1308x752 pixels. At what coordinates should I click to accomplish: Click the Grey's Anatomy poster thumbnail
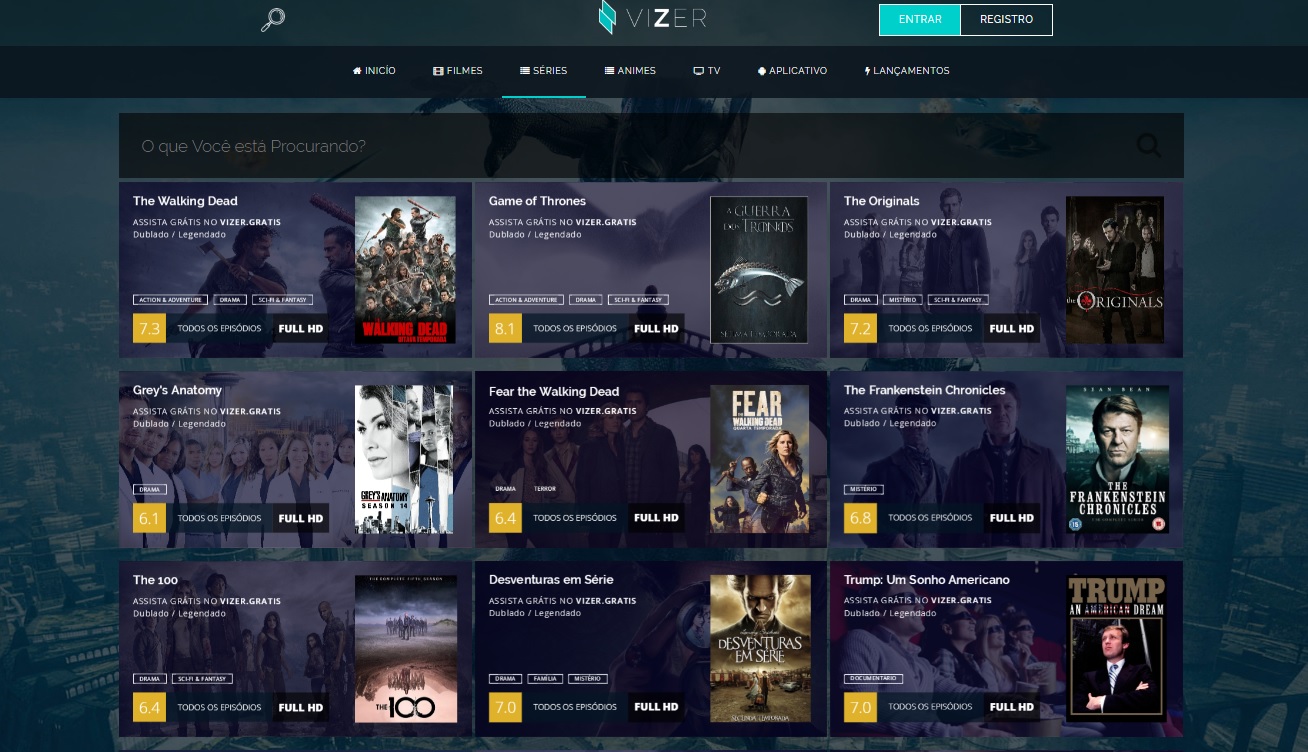click(x=405, y=460)
